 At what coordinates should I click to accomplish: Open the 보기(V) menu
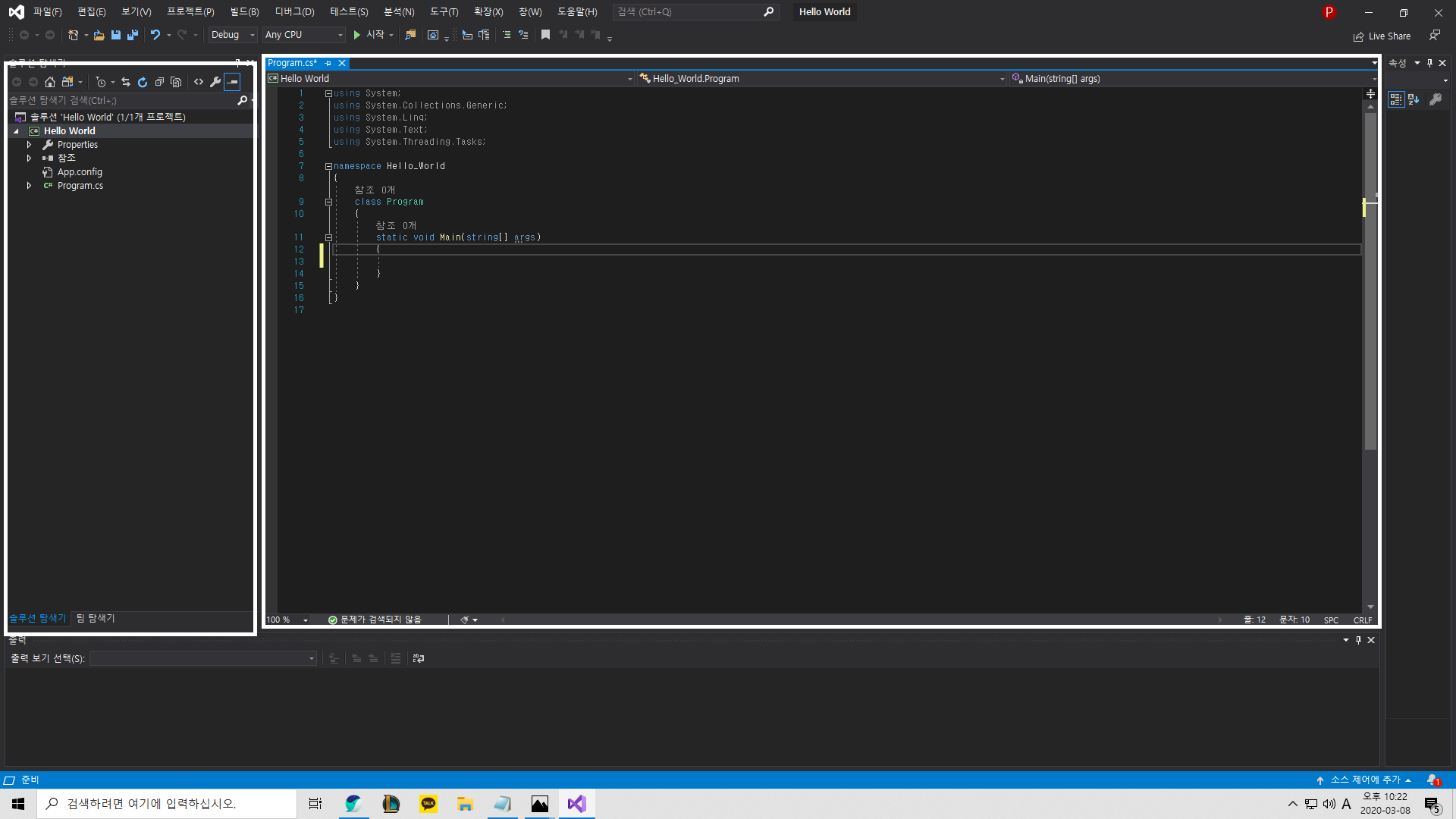pyautogui.click(x=136, y=12)
